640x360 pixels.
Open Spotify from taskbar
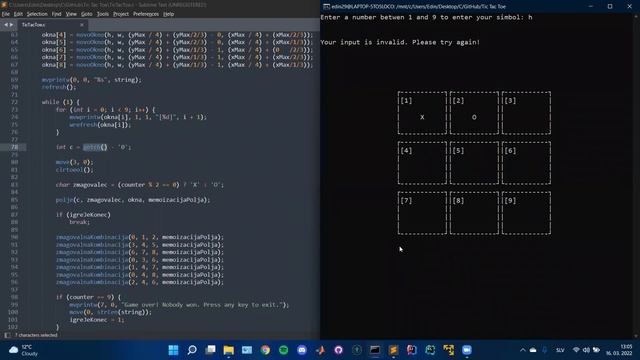point(283,350)
